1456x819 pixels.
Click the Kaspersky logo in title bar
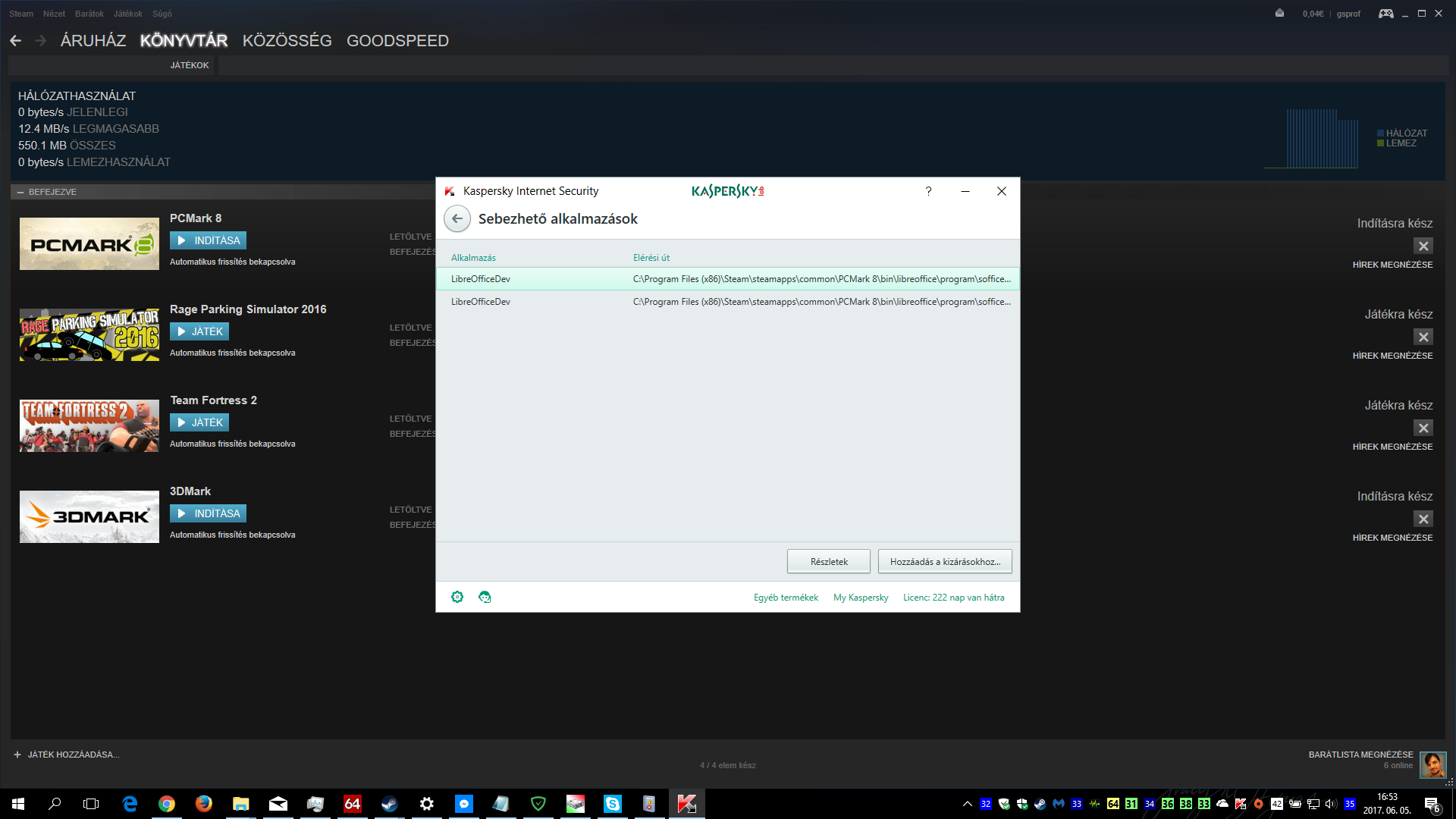point(727,191)
